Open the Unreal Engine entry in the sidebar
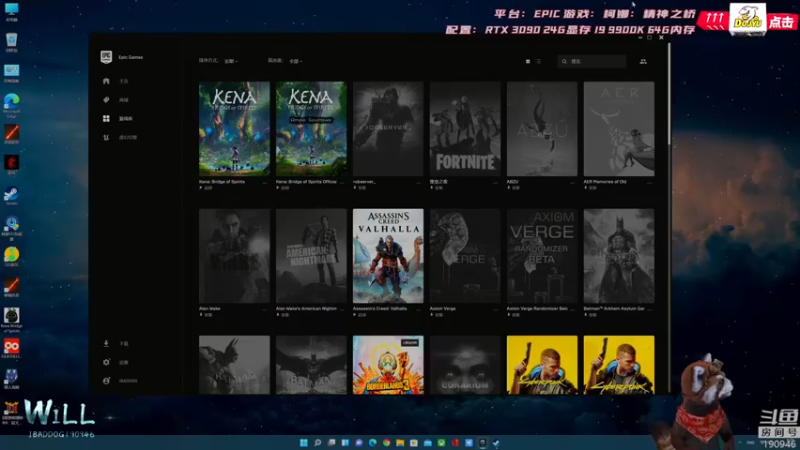Viewport: 800px width, 450px height. click(x=106, y=137)
